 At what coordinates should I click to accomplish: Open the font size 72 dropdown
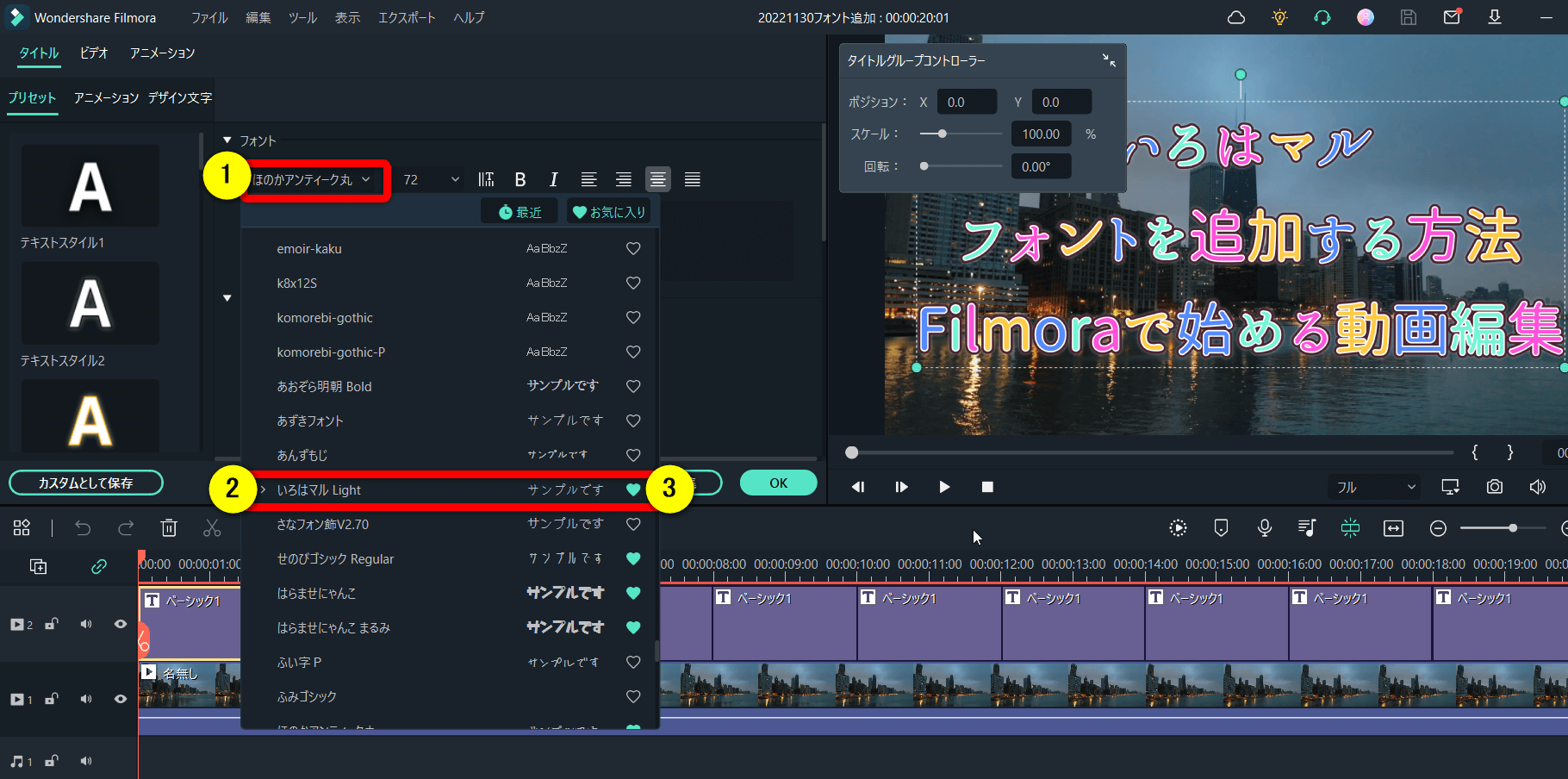(431, 179)
